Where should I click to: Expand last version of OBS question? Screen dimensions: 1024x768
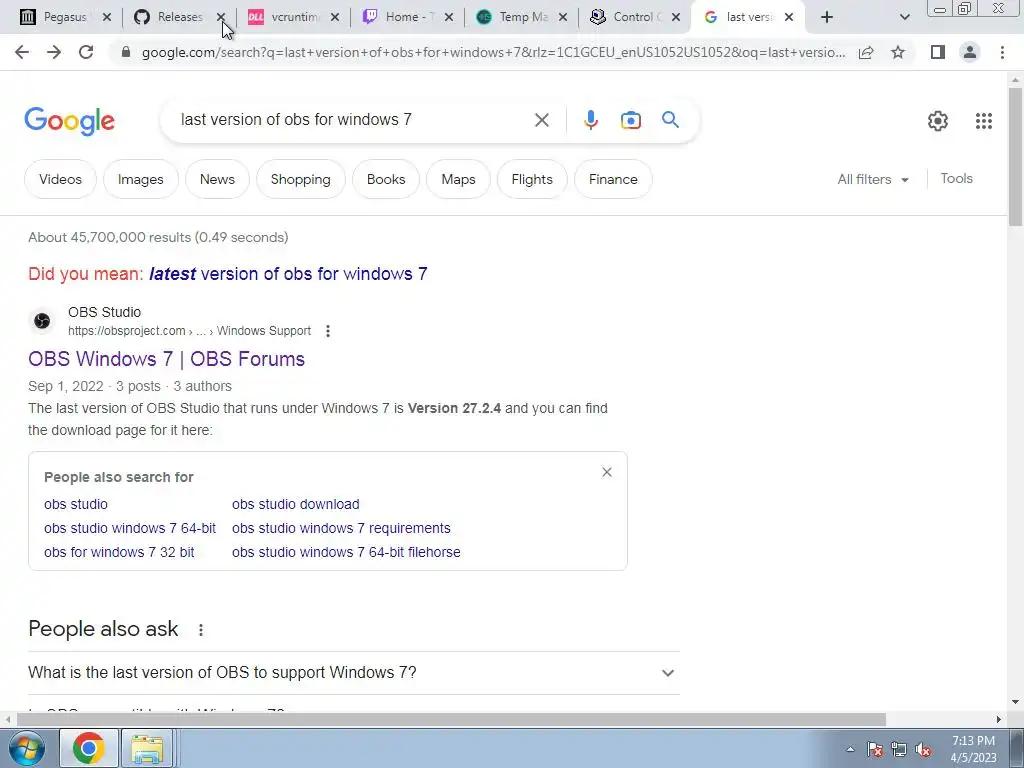(353, 673)
